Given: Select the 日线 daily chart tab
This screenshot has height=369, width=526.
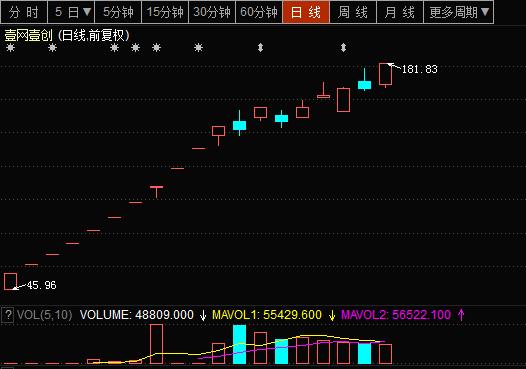Looking at the screenshot, I should (x=306, y=12).
